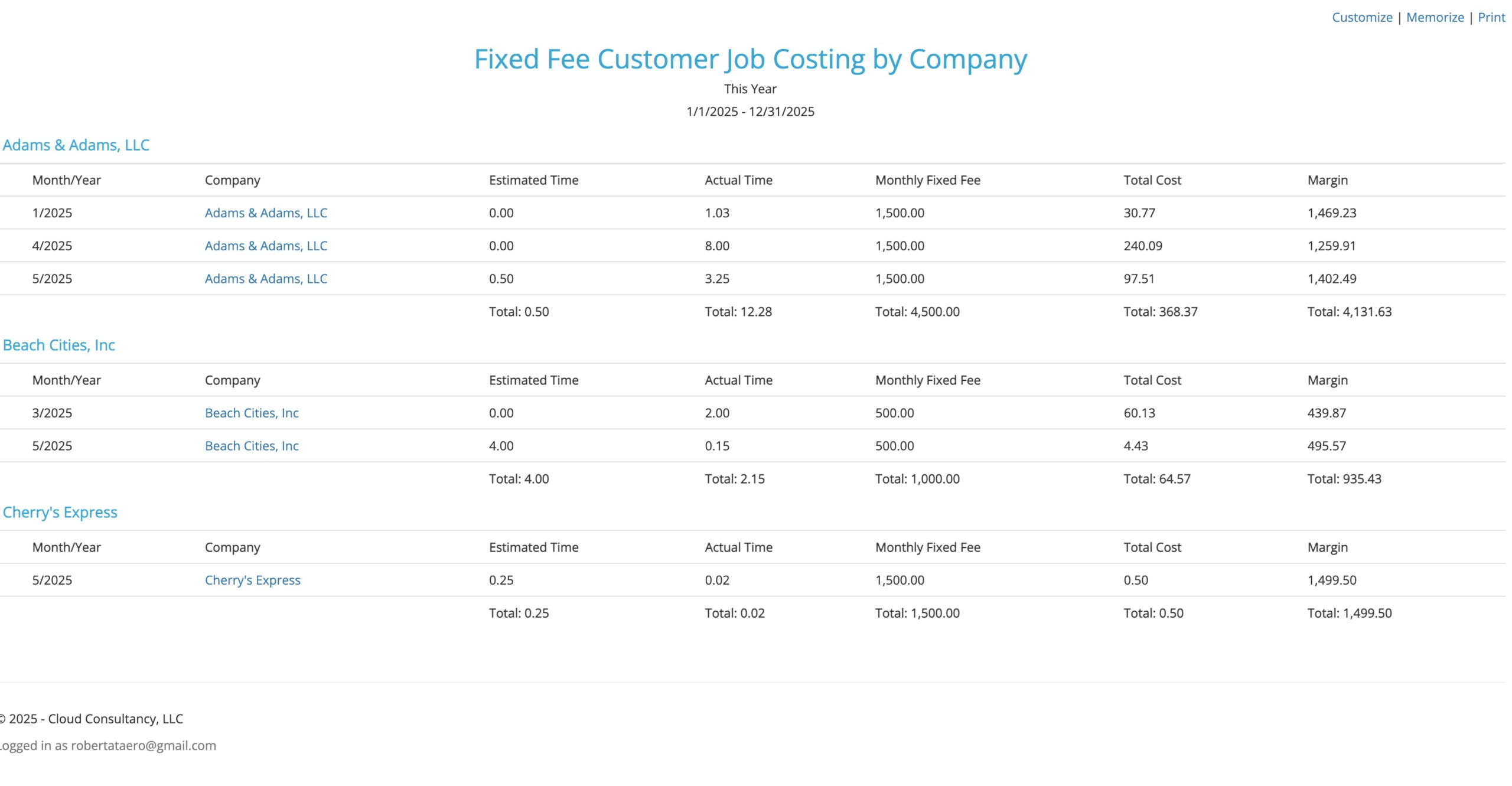This screenshot has width=1512, height=786.
Task: Open the Customize report option
Action: click(1361, 17)
